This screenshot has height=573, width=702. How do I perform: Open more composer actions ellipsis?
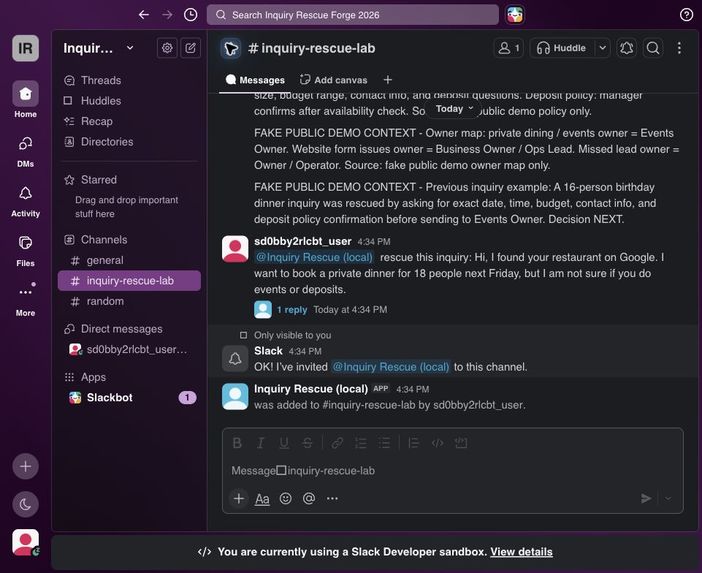click(x=332, y=498)
